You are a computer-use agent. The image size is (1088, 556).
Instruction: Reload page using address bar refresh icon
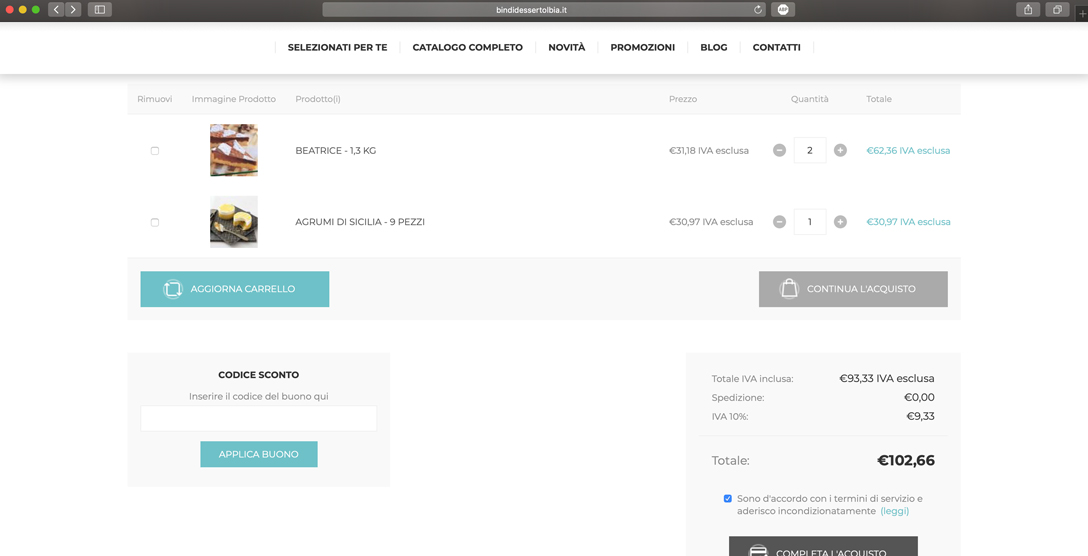pos(758,10)
